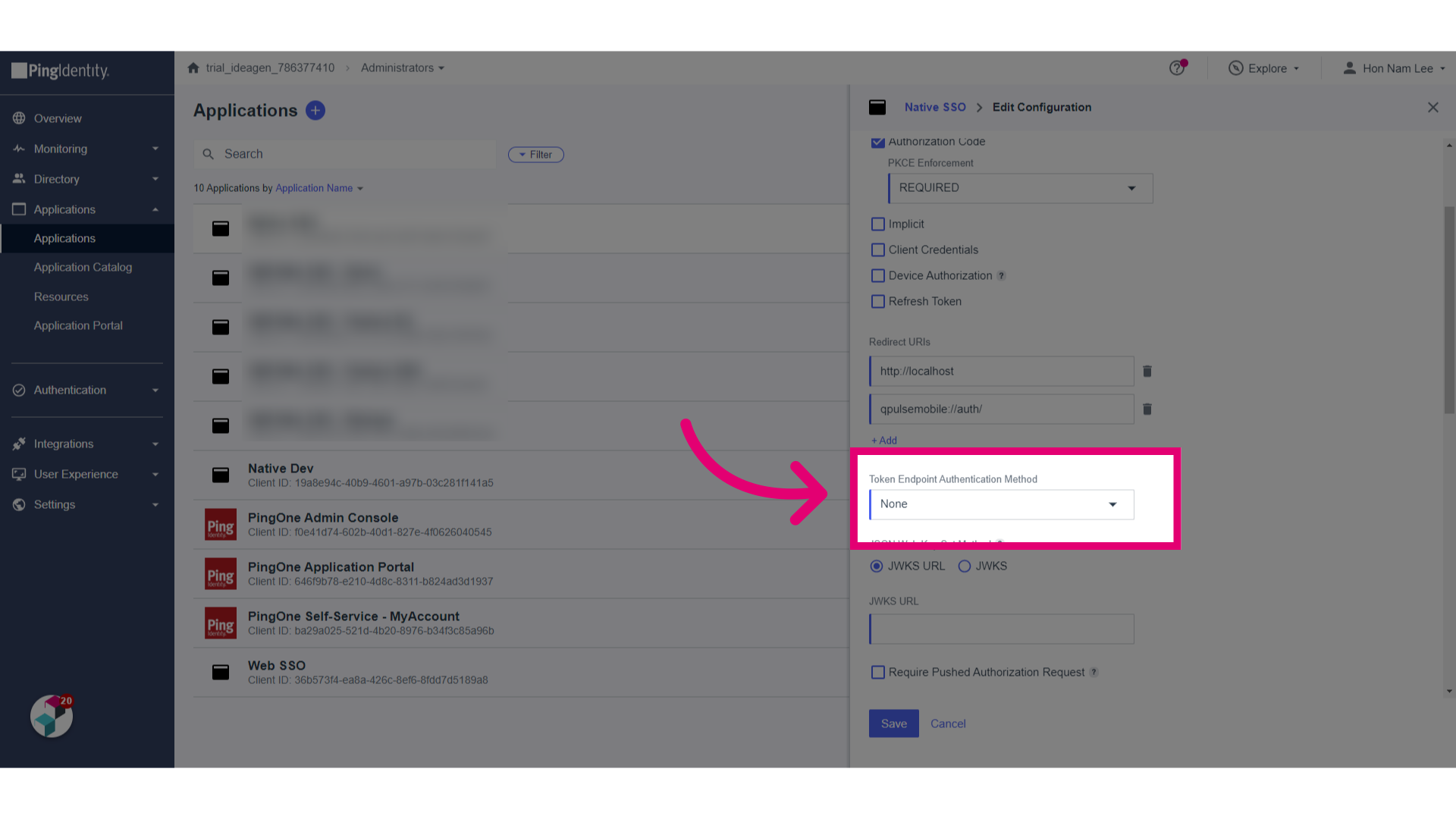Image resolution: width=1456 pixels, height=819 pixels.
Task: Click the Overview globe icon
Action: coord(19,118)
